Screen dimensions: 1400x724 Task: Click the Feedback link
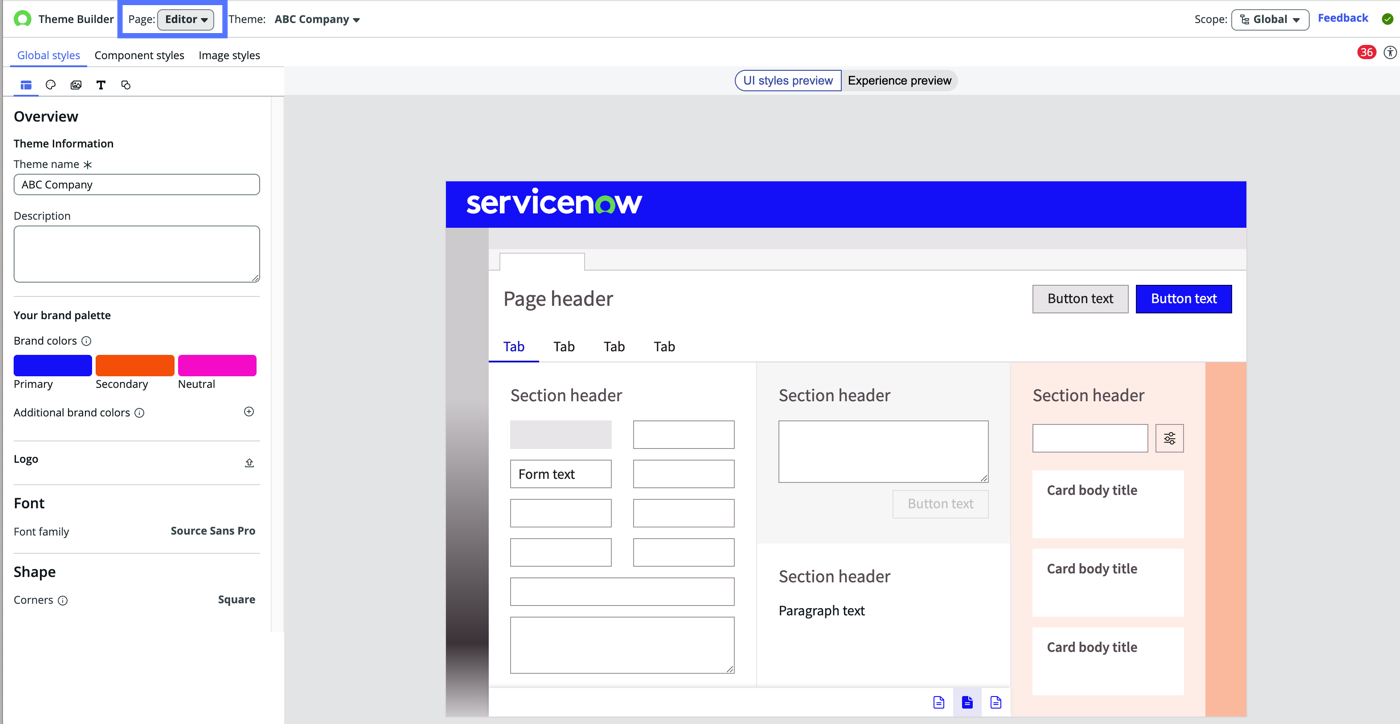pyautogui.click(x=1343, y=18)
